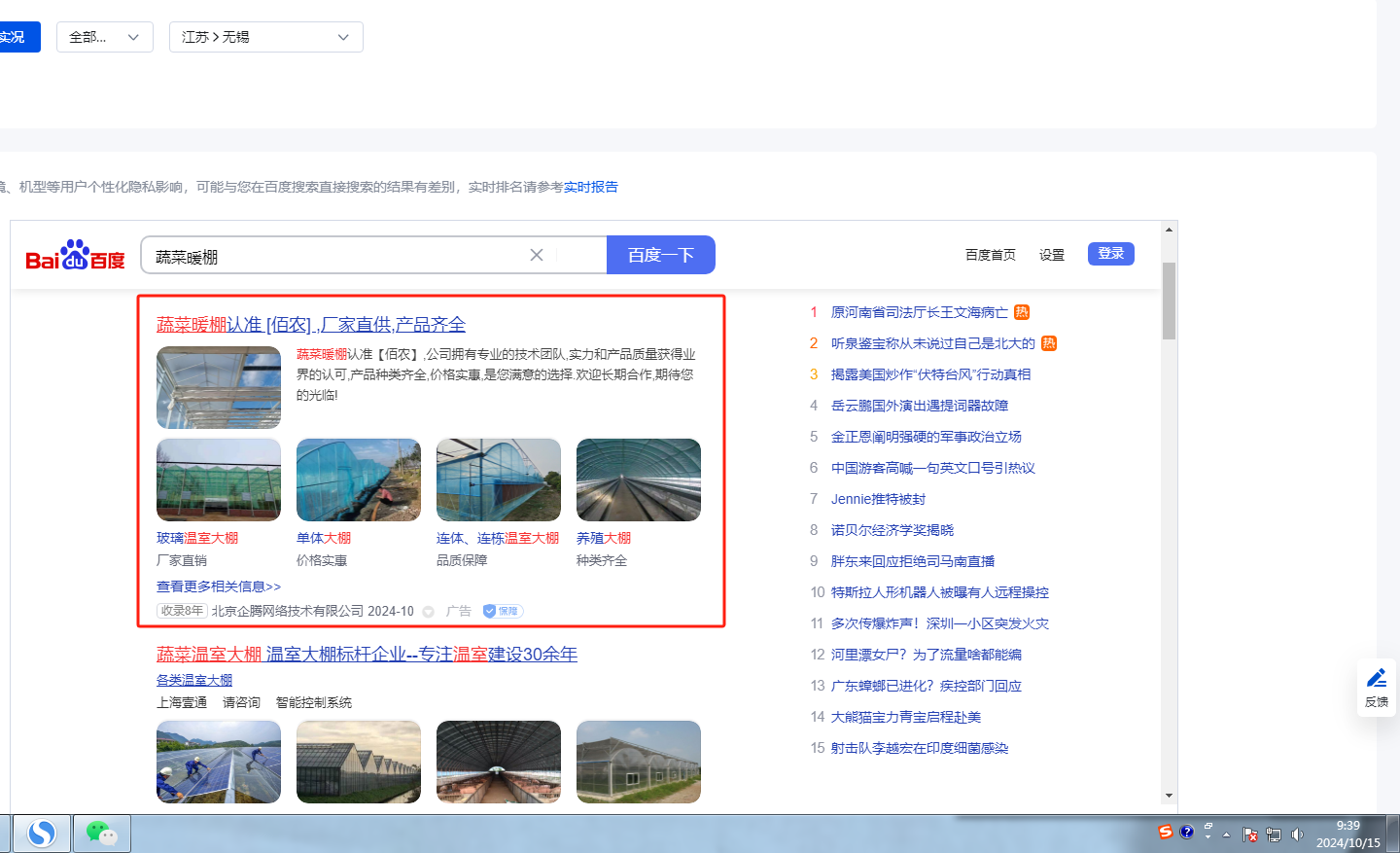Open the Sogou browser taskbar icon
Image resolution: width=1400 pixels, height=853 pixels.
(x=42, y=834)
